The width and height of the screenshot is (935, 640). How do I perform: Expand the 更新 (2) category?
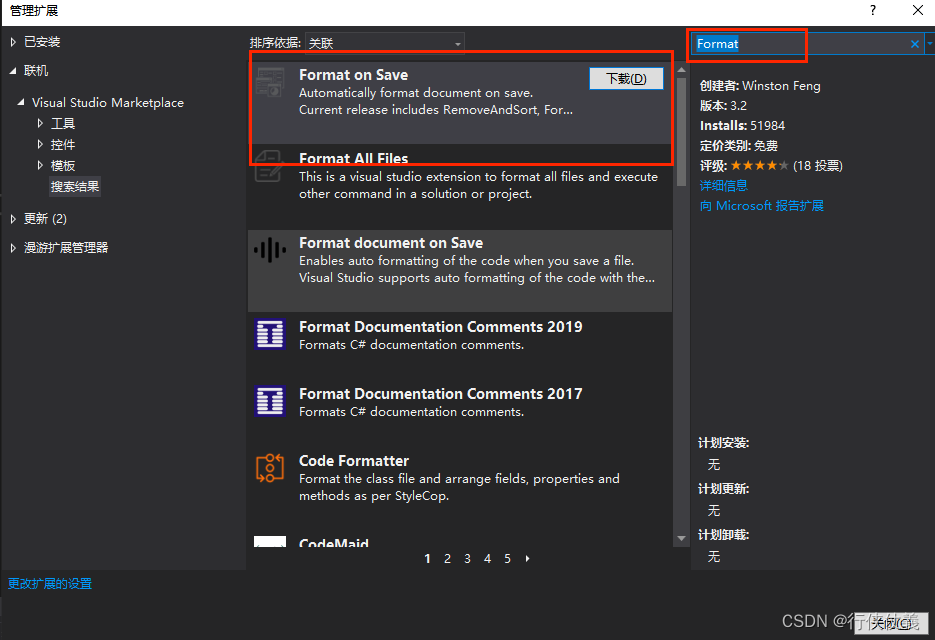click(13, 219)
